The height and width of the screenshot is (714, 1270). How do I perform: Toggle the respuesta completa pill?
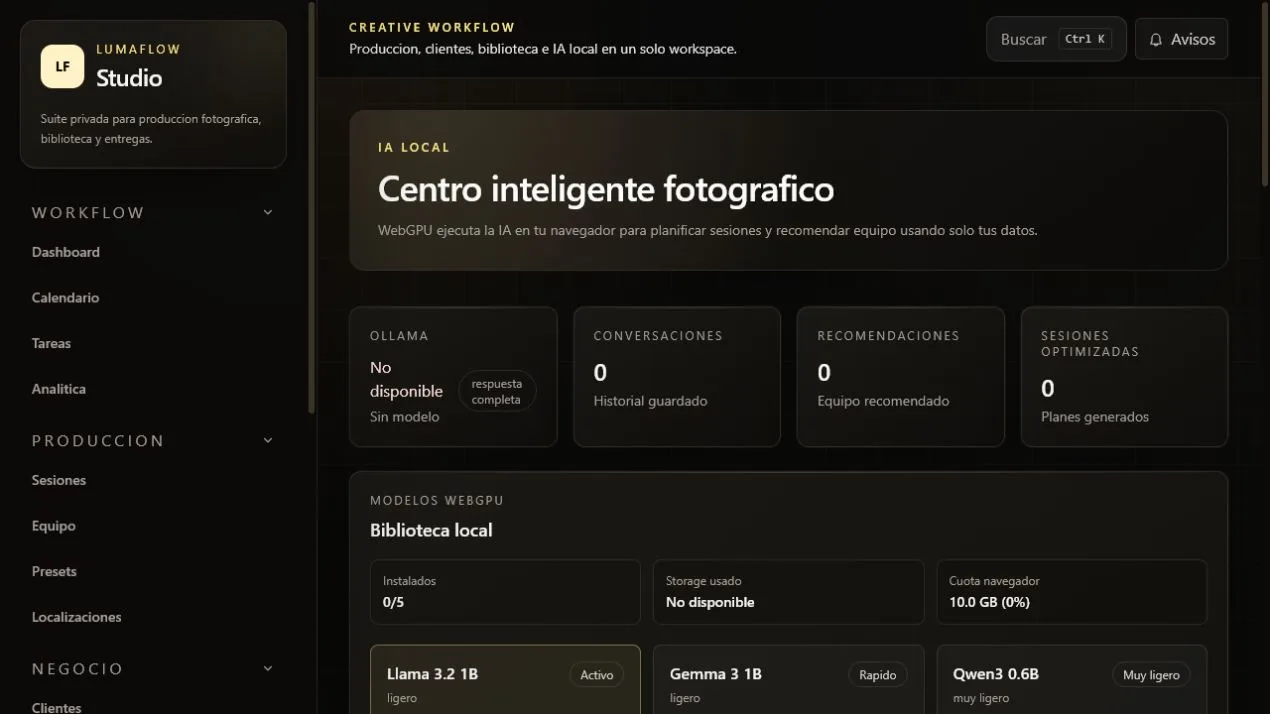coord(497,391)
